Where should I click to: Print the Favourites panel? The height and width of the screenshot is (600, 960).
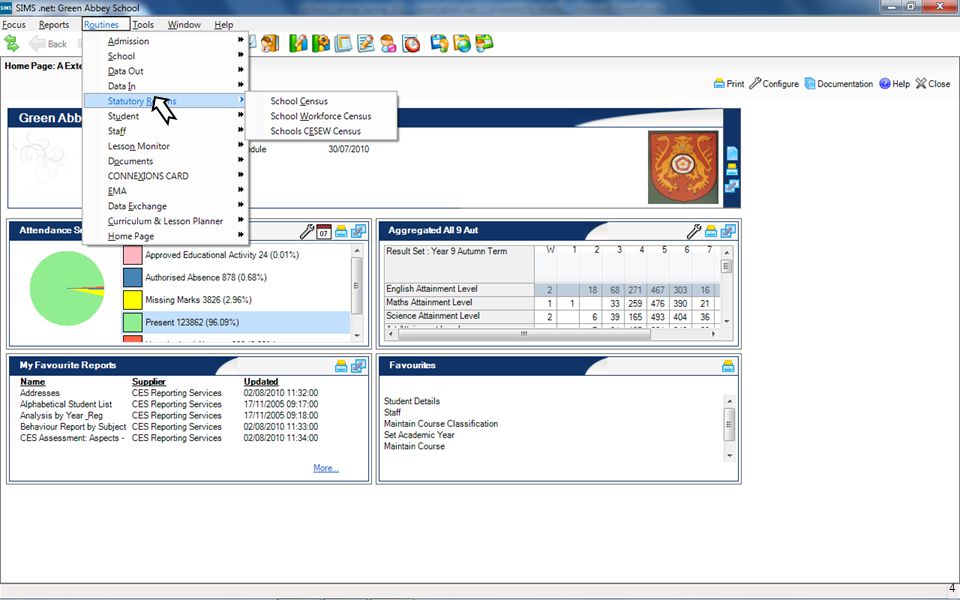coord(728,366)
